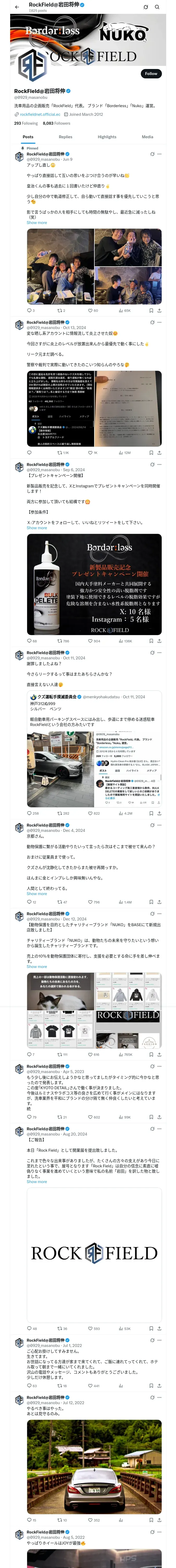Switch to the Replies tab

[65, 137]
